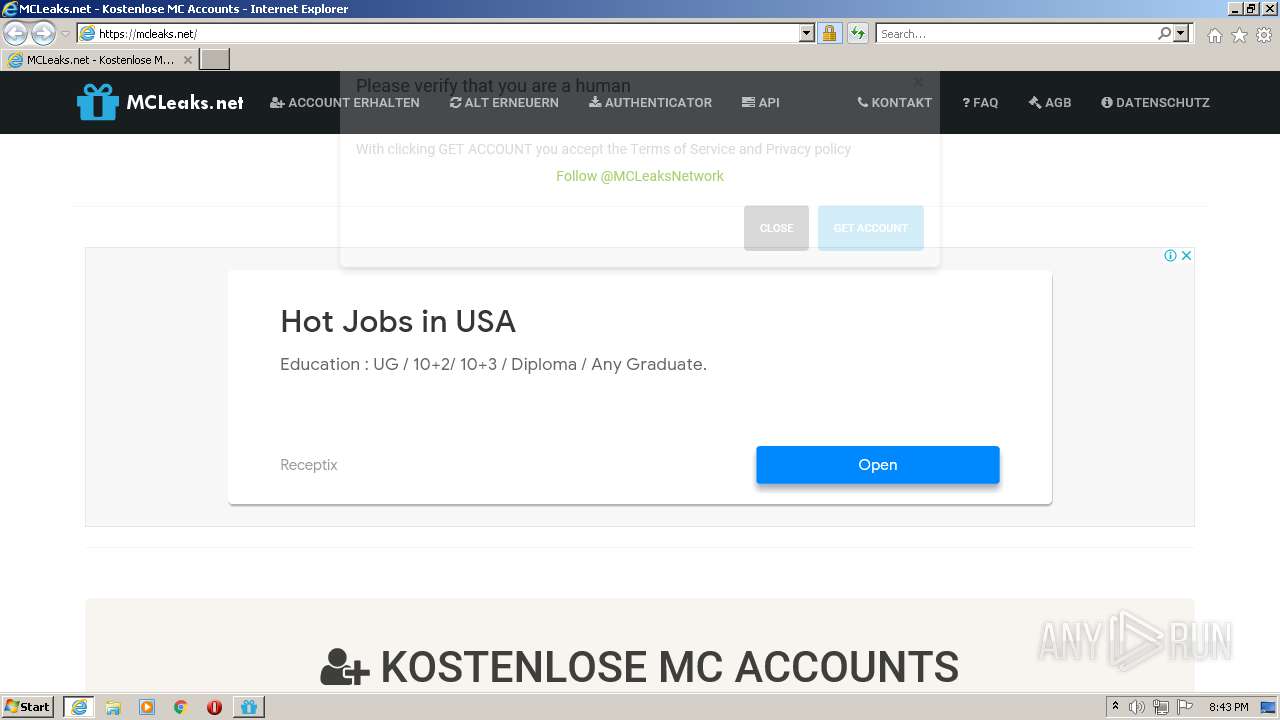The width and height of the screenshot is (1280, 720).
Task: Click the Receptix advertiser text
Action: (x=309, y=465)
